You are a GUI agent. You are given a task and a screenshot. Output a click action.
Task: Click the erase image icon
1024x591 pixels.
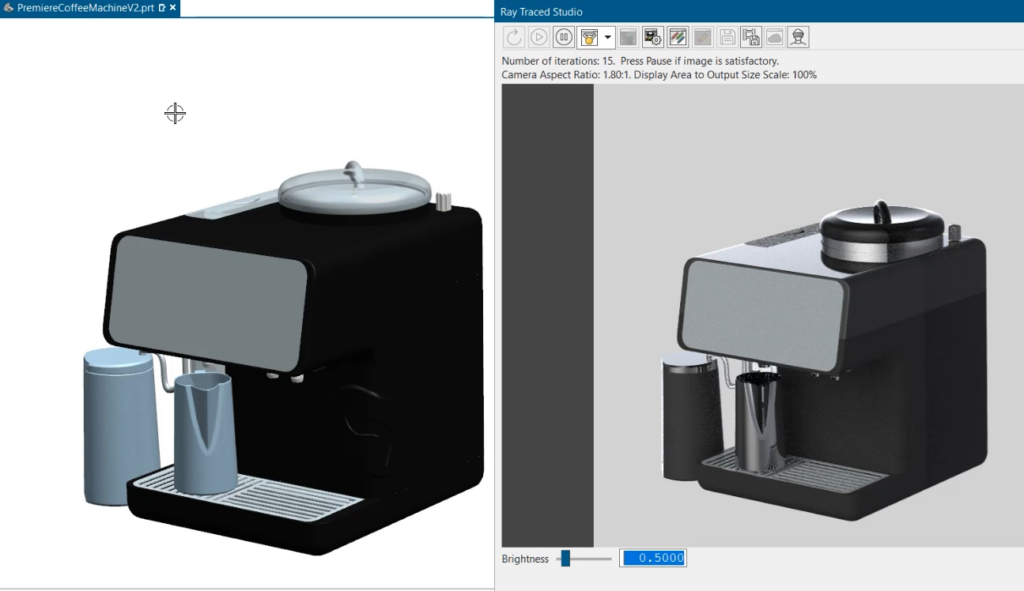[x=701, y=37]
